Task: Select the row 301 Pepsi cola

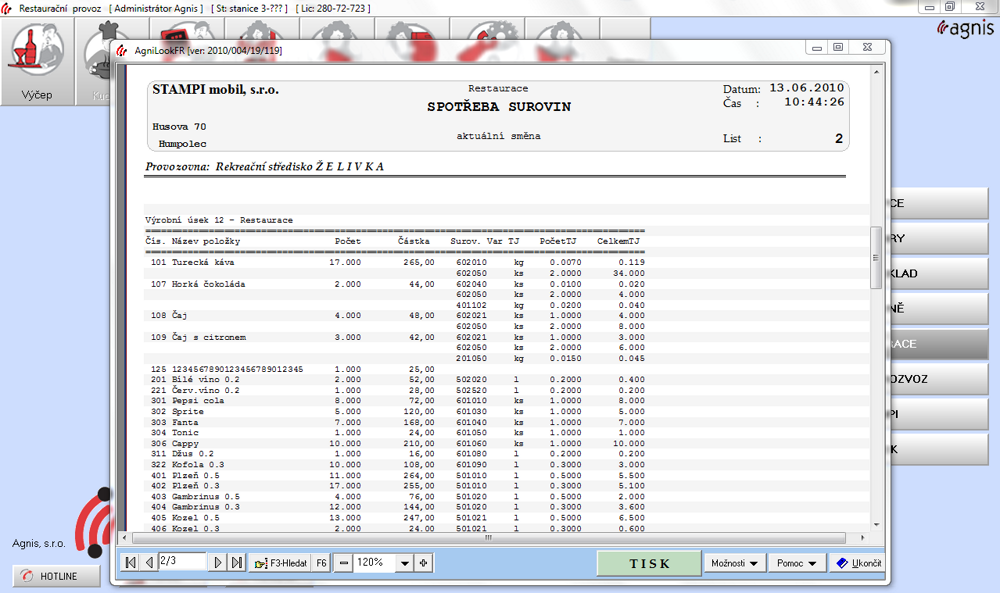Action: (395, 400)
